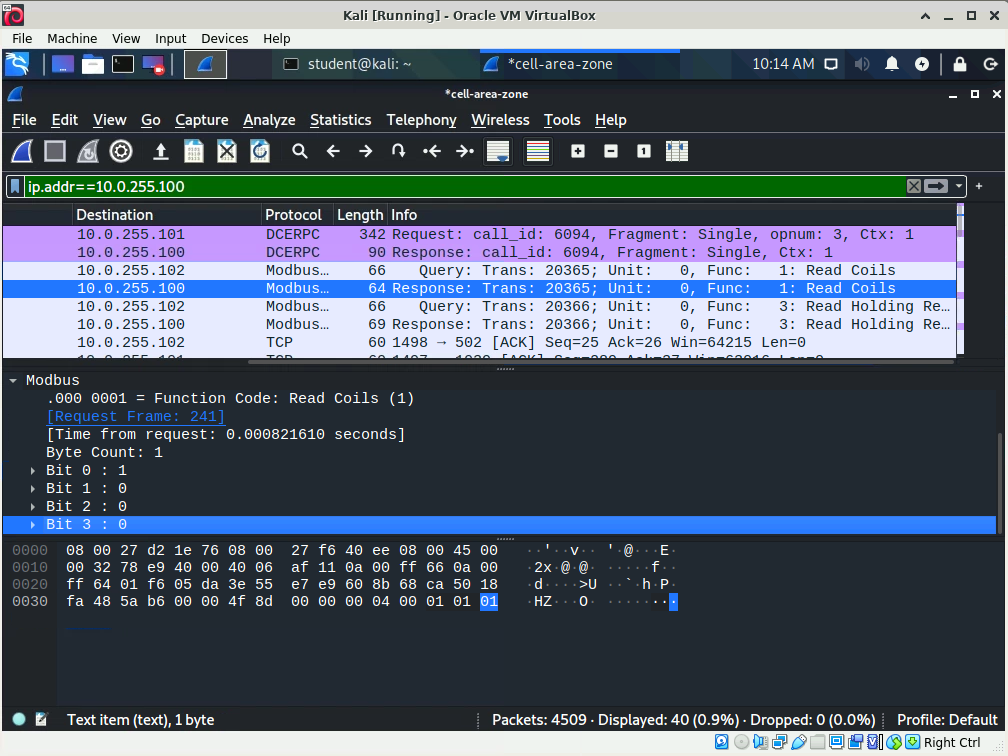Open a capture file
Viewport: 1008px width, 756px height.
[x=161, y=152]
